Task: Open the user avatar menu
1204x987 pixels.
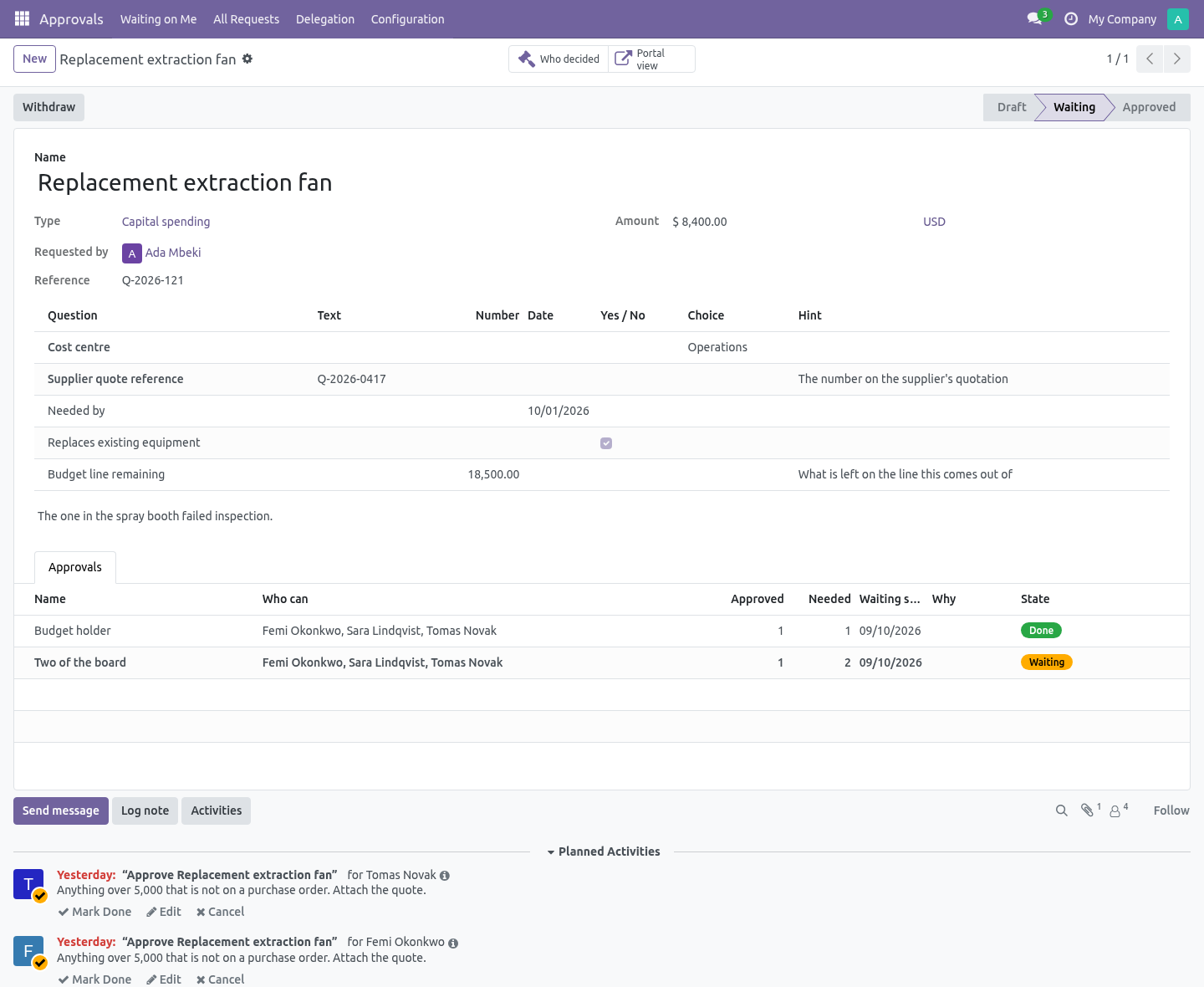Action: coord(1178,18)
